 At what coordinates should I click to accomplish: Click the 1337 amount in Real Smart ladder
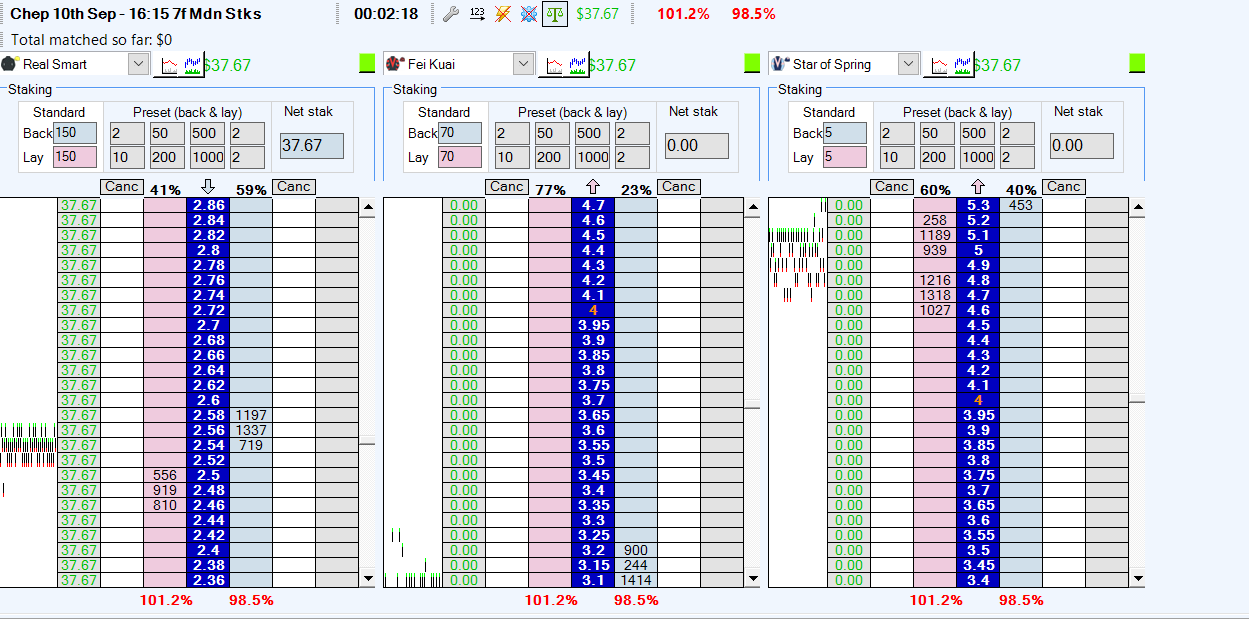click(x=251, y=430)
